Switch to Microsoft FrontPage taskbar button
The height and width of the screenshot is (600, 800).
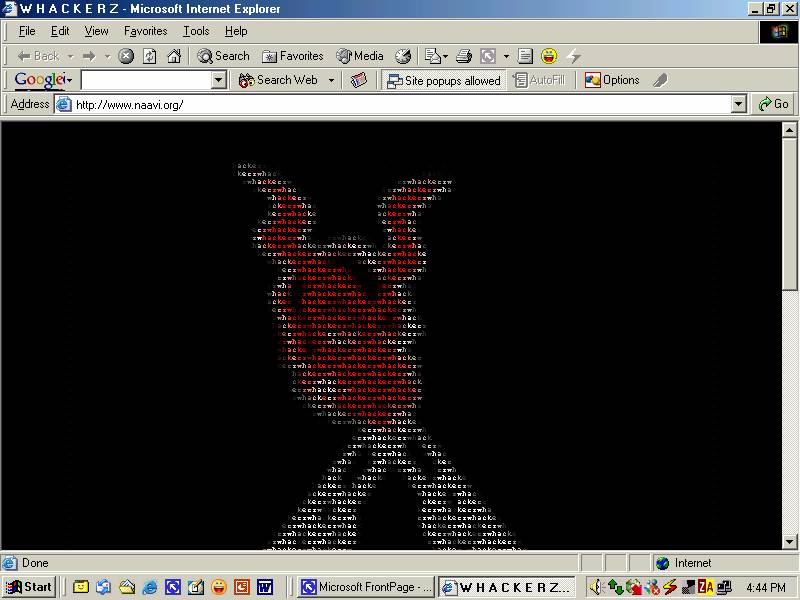[366, 587]
